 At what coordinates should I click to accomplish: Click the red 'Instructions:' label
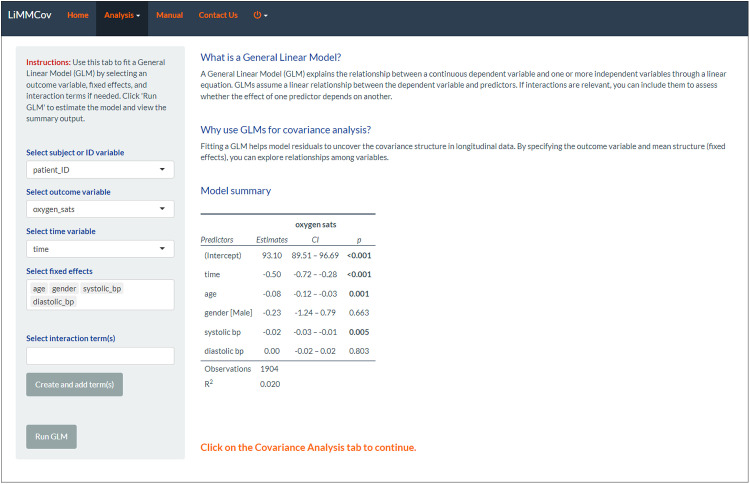[48, 62]
